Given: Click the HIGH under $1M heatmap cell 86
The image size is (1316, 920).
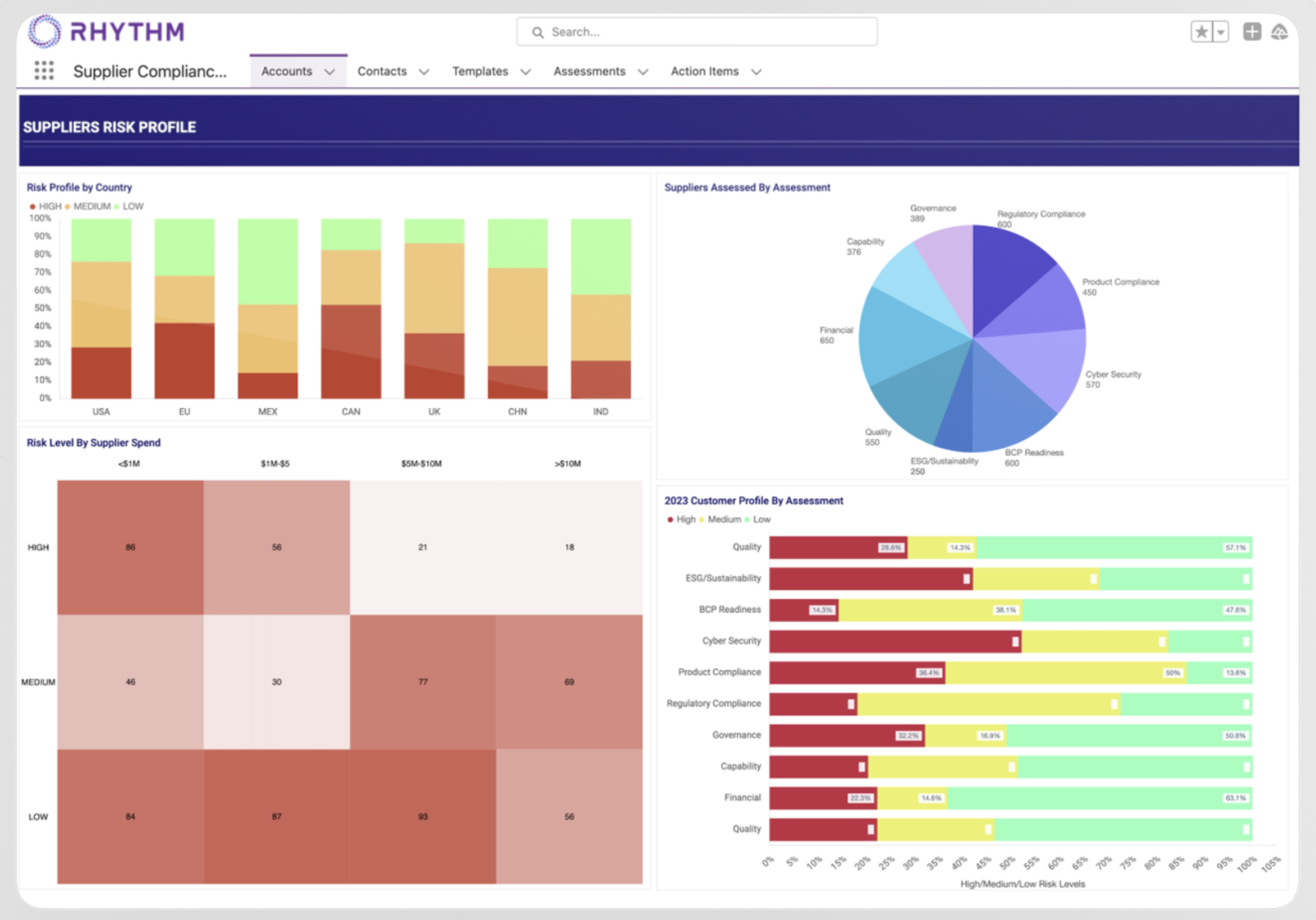Looking at the screenshot, I should tap(130, 547).
